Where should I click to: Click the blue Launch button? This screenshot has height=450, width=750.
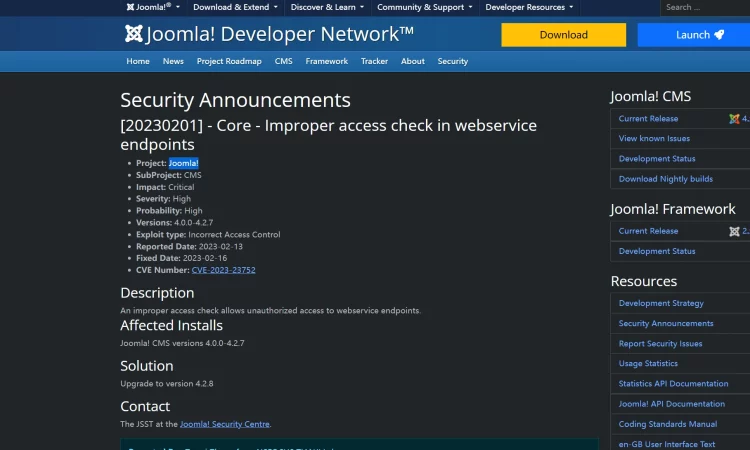pyautogui.click(x=694, y=35)
